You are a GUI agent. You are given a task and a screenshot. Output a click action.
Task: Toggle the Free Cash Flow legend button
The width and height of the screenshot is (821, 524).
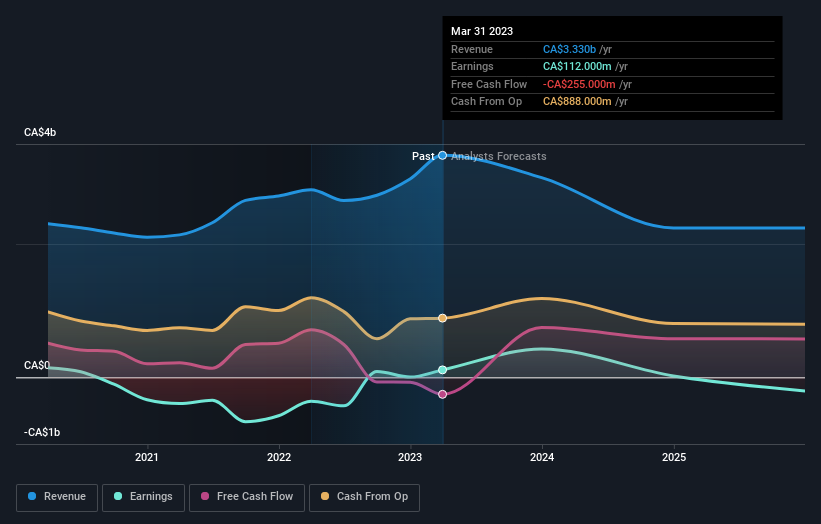(247, 497)
